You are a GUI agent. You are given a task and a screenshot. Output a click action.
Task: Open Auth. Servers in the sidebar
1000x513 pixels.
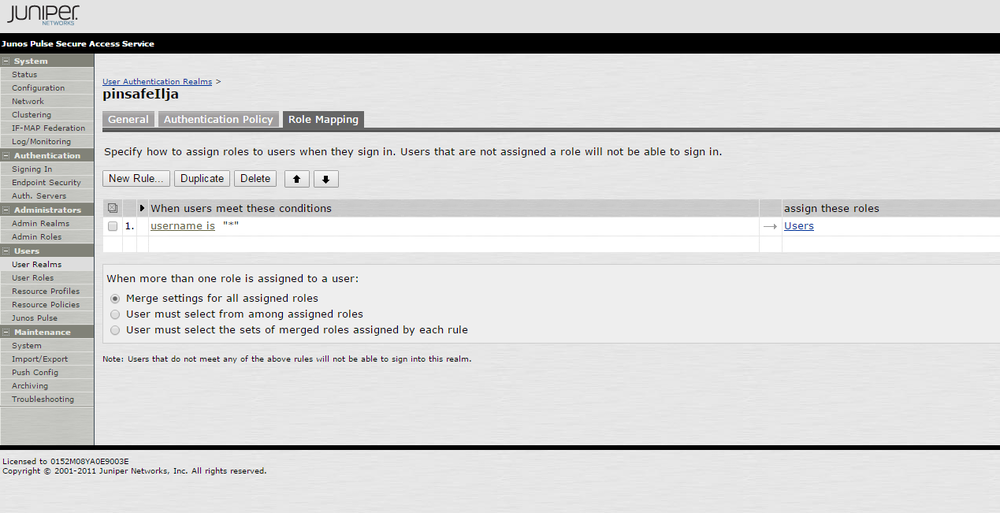pos(38,196)
